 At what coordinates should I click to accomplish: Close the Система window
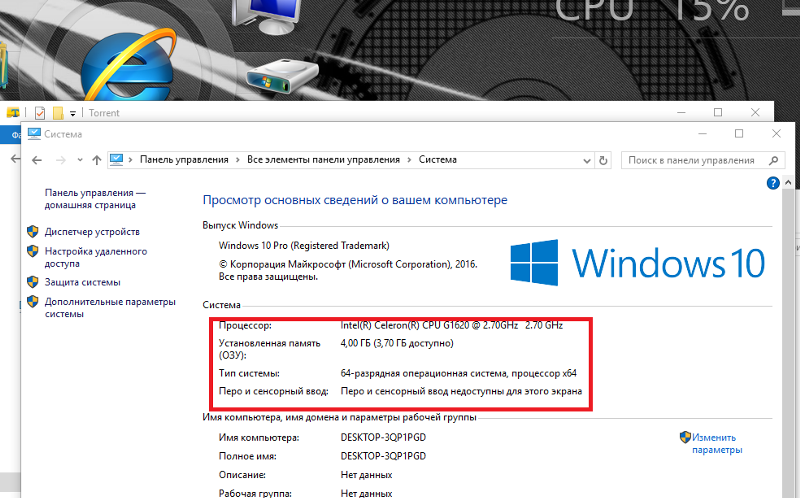pos(777,134)
